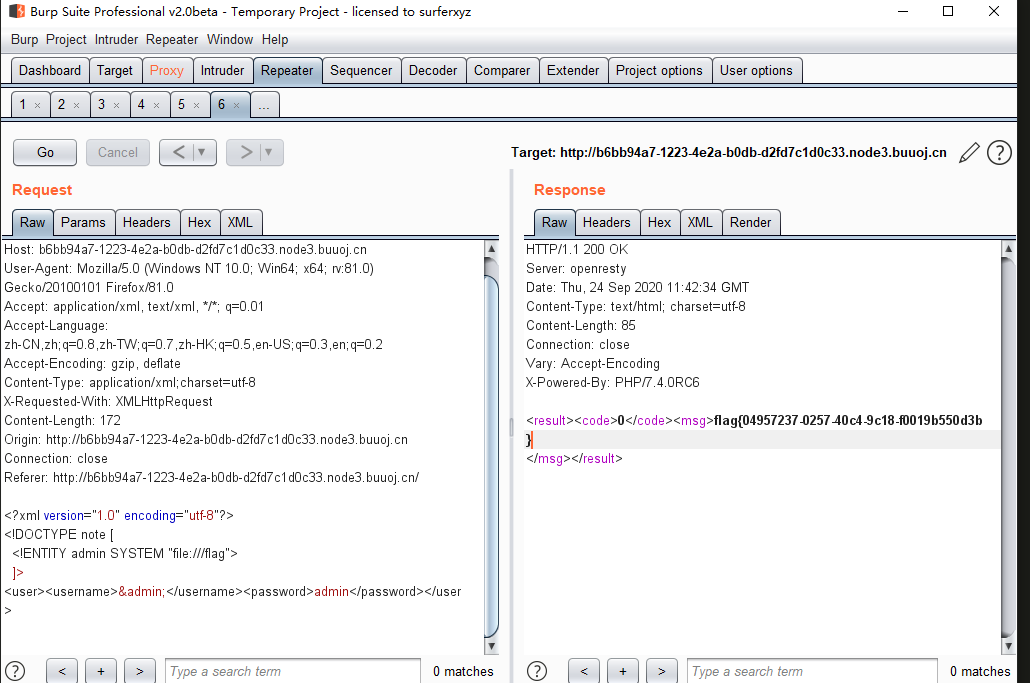Click response pane scrollbar down arrow
Screen dimensions: 1030x683
1008,647
